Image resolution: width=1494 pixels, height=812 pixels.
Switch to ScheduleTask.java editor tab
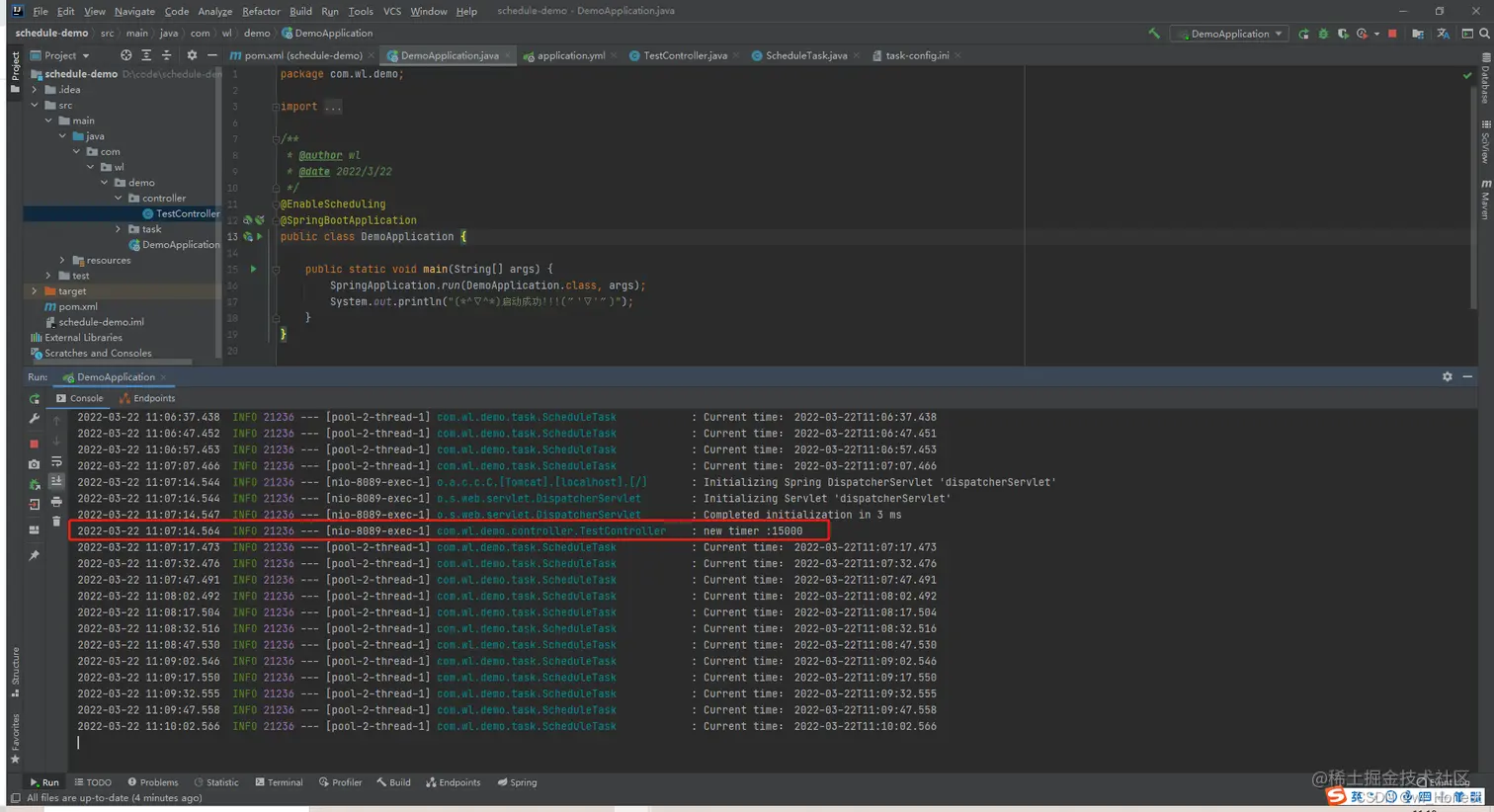click(x=804, y=55)
